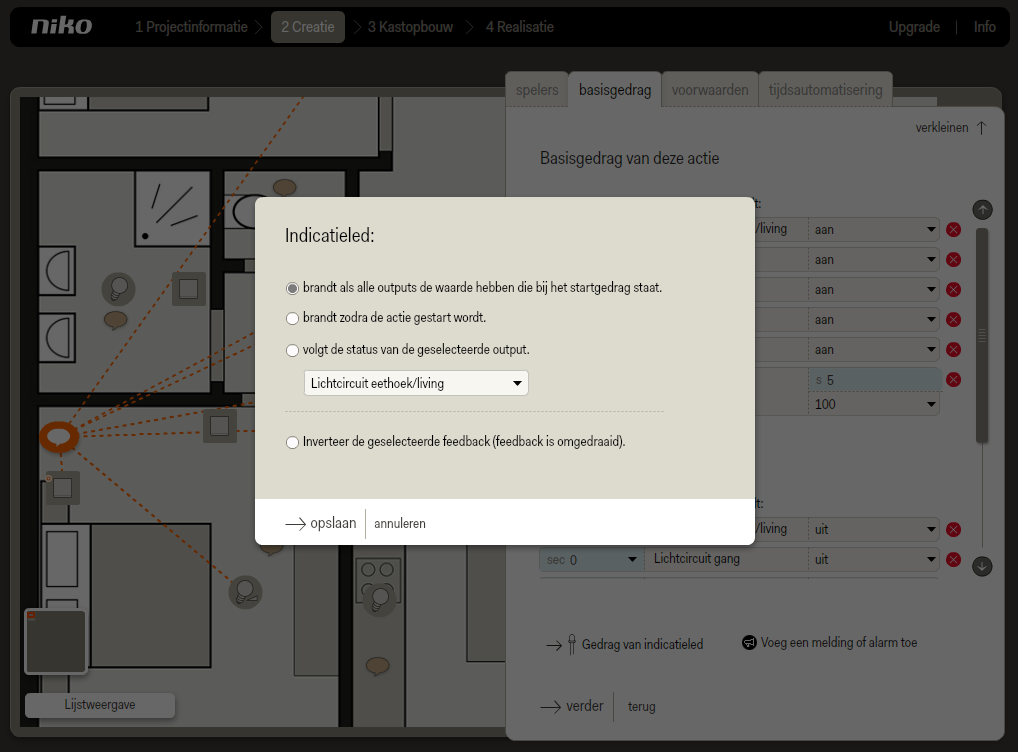Go to step '4 Realisatie'
The image size is (1018, 752).
tap(520, 27)
